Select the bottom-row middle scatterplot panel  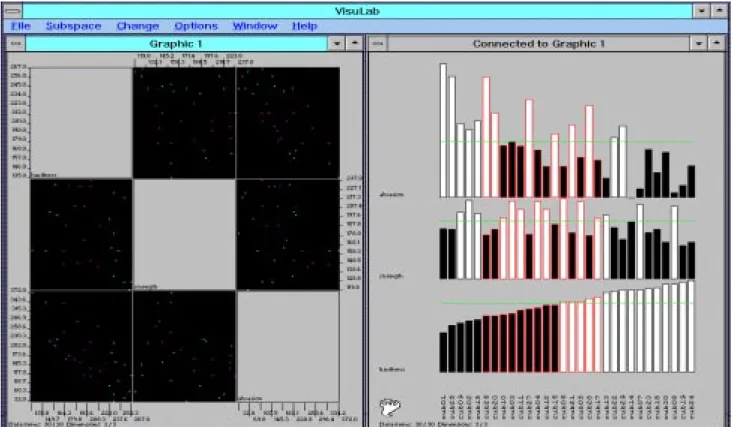pos(184,346)
